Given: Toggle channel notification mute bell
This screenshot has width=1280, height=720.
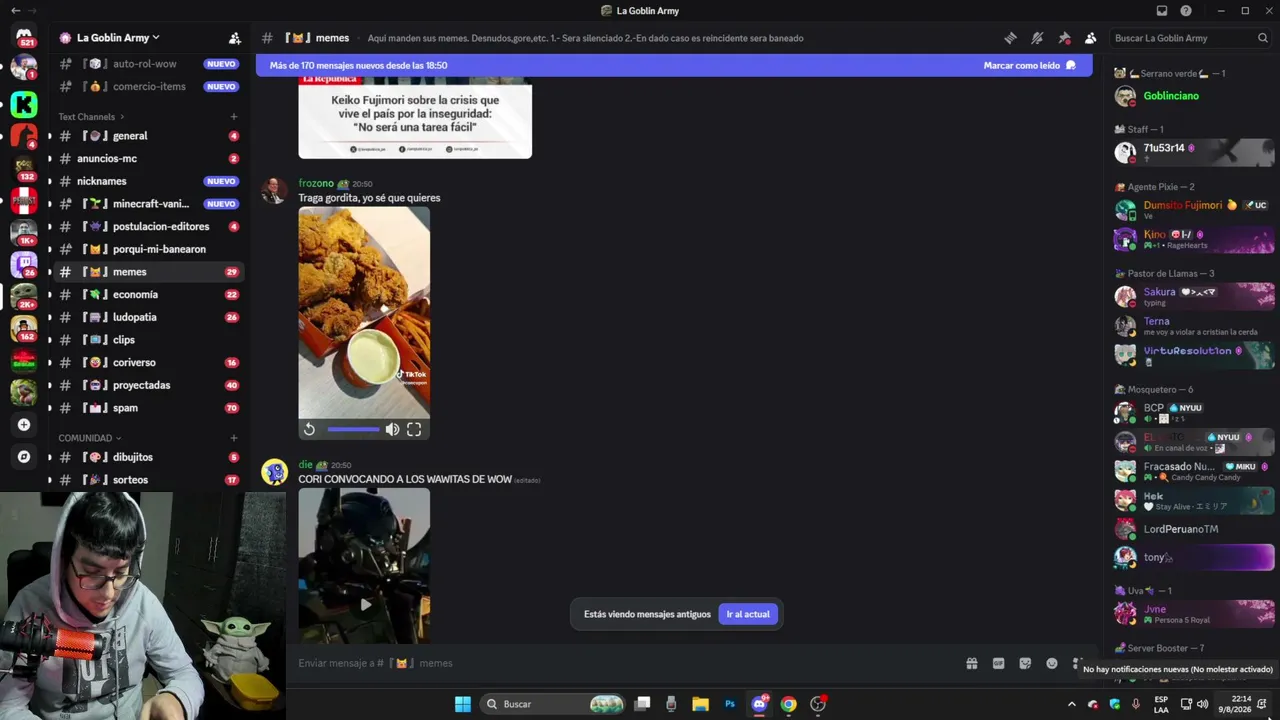Looking at the screenshot, I should (1037, 38).
